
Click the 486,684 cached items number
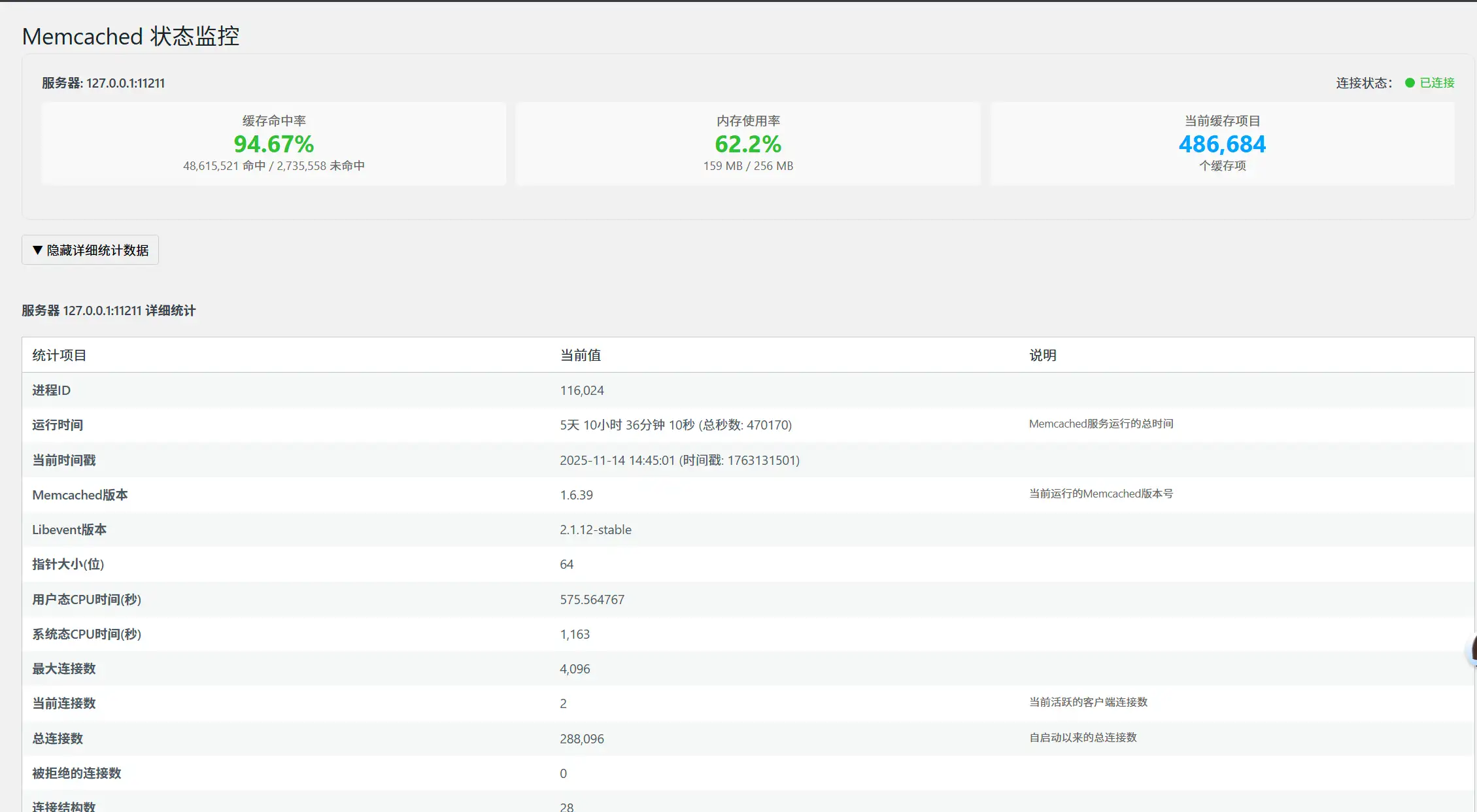point(1221,144)
